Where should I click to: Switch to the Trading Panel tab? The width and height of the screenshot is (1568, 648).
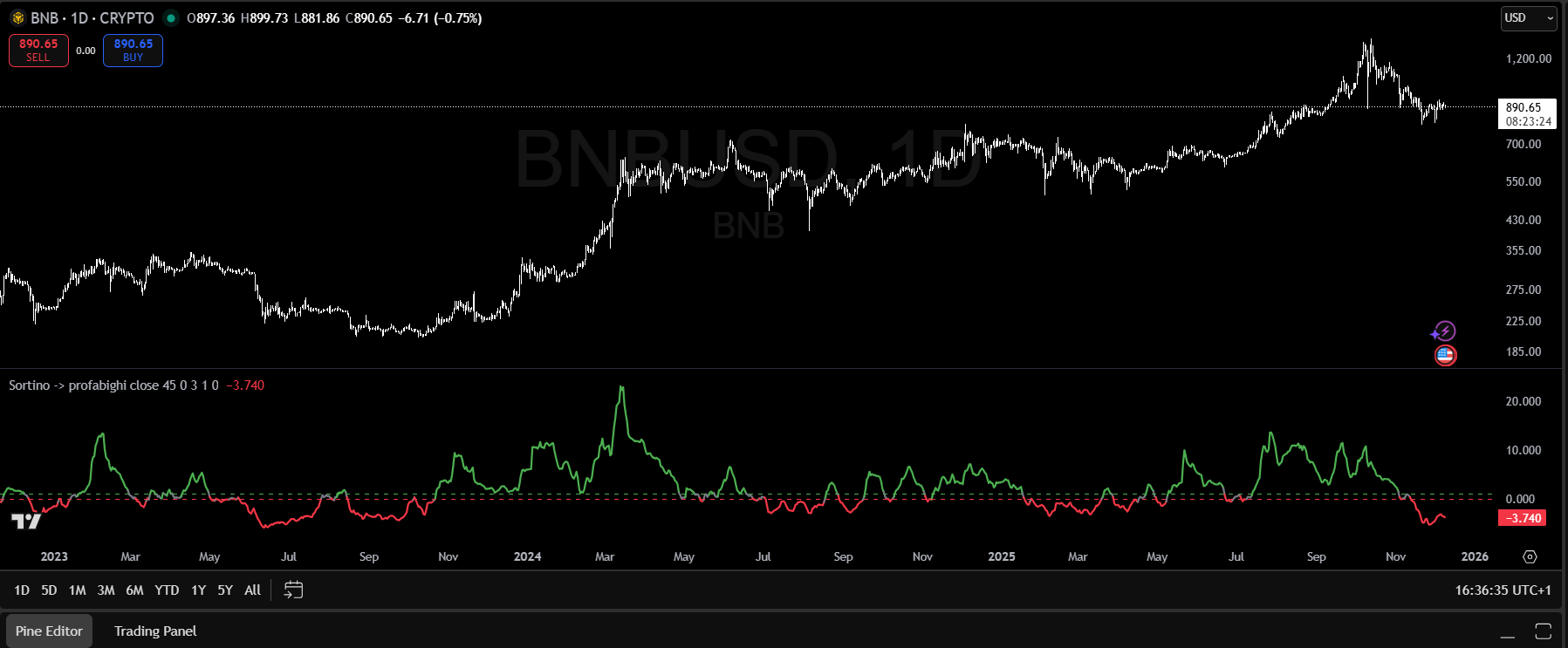[x=155, y=631]
